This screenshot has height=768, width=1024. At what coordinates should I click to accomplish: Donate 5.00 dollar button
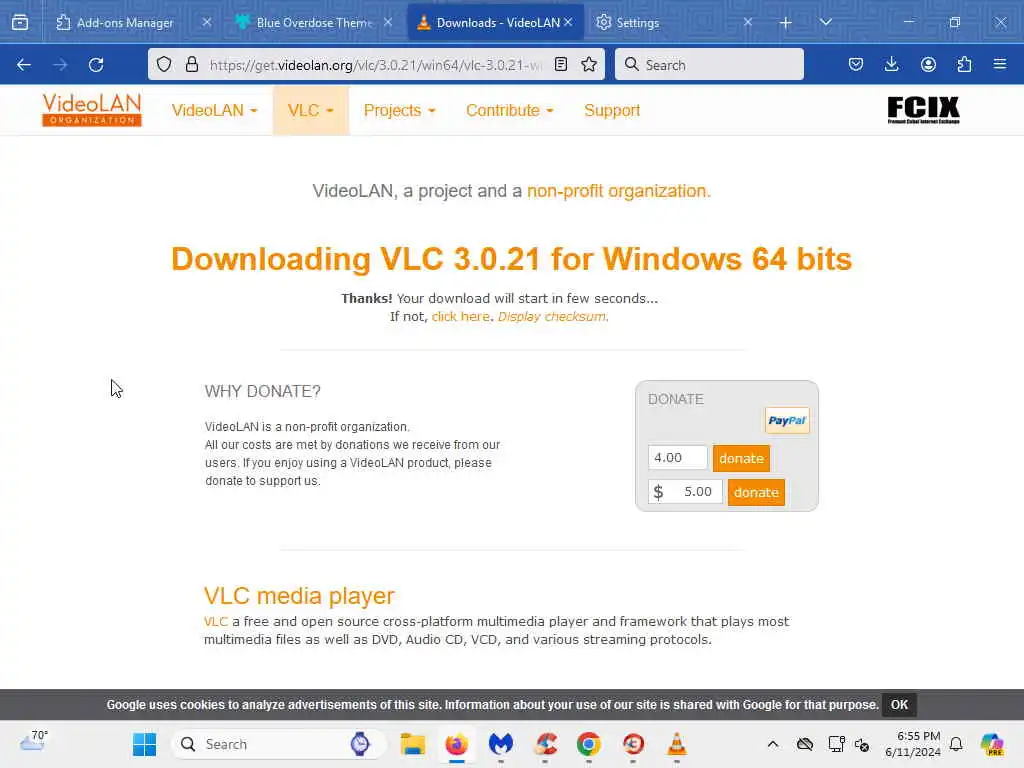point(756,492)
